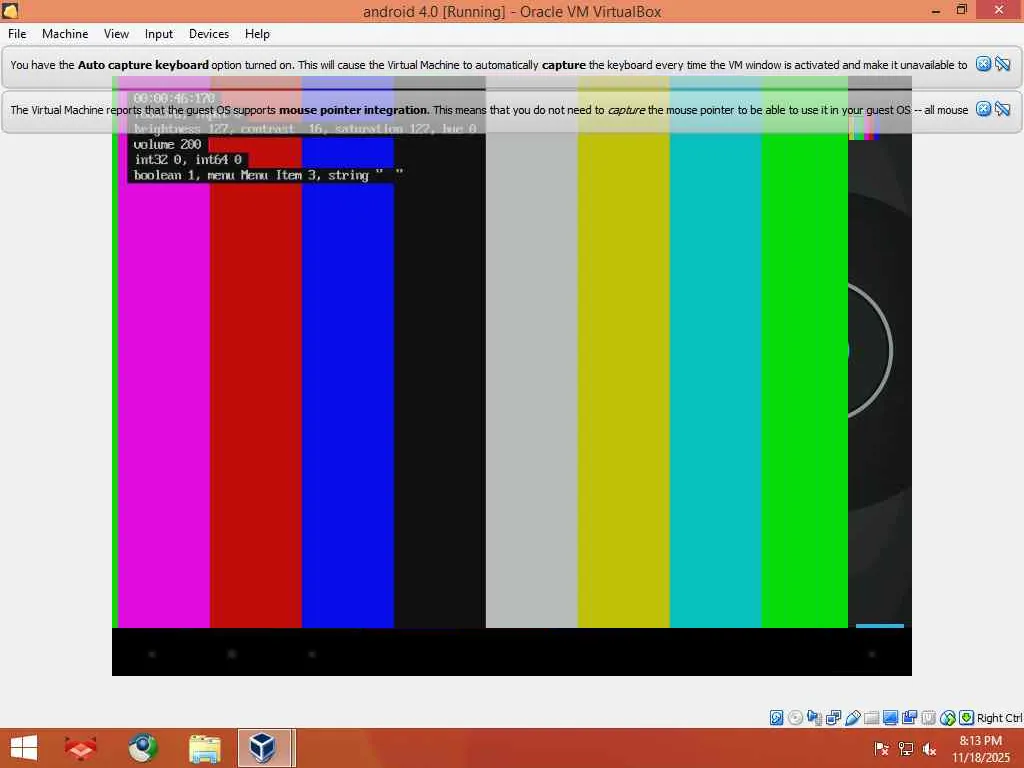This screenshot has width=1024, height=768.
Task: Open the Machine menu
Action: (65, 34)
